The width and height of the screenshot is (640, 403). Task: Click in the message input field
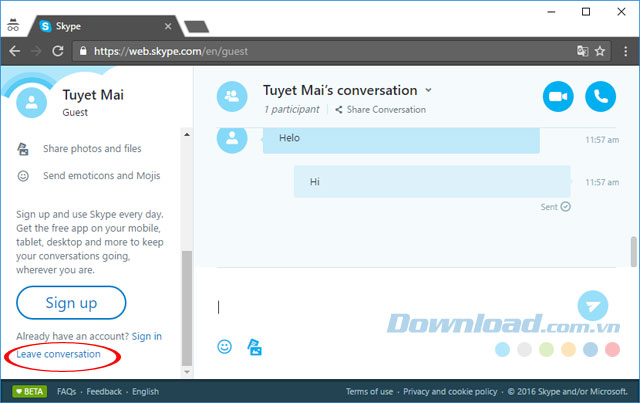[394, 307]
